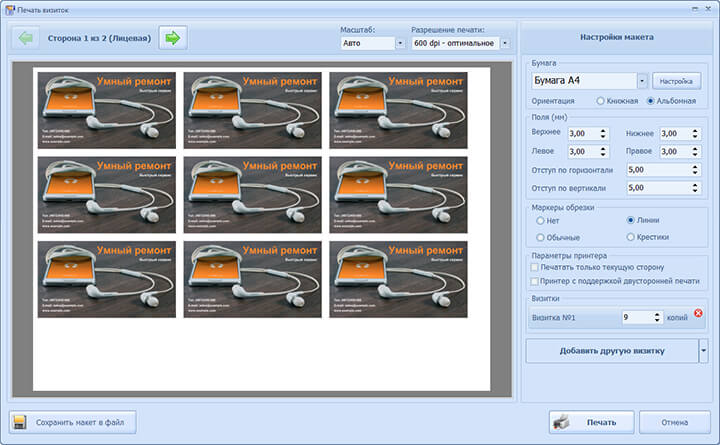This screenshot has width=720, height=445.
Task: Enable Печатать только текущую сторону checkbox
Action: point(535,267)
